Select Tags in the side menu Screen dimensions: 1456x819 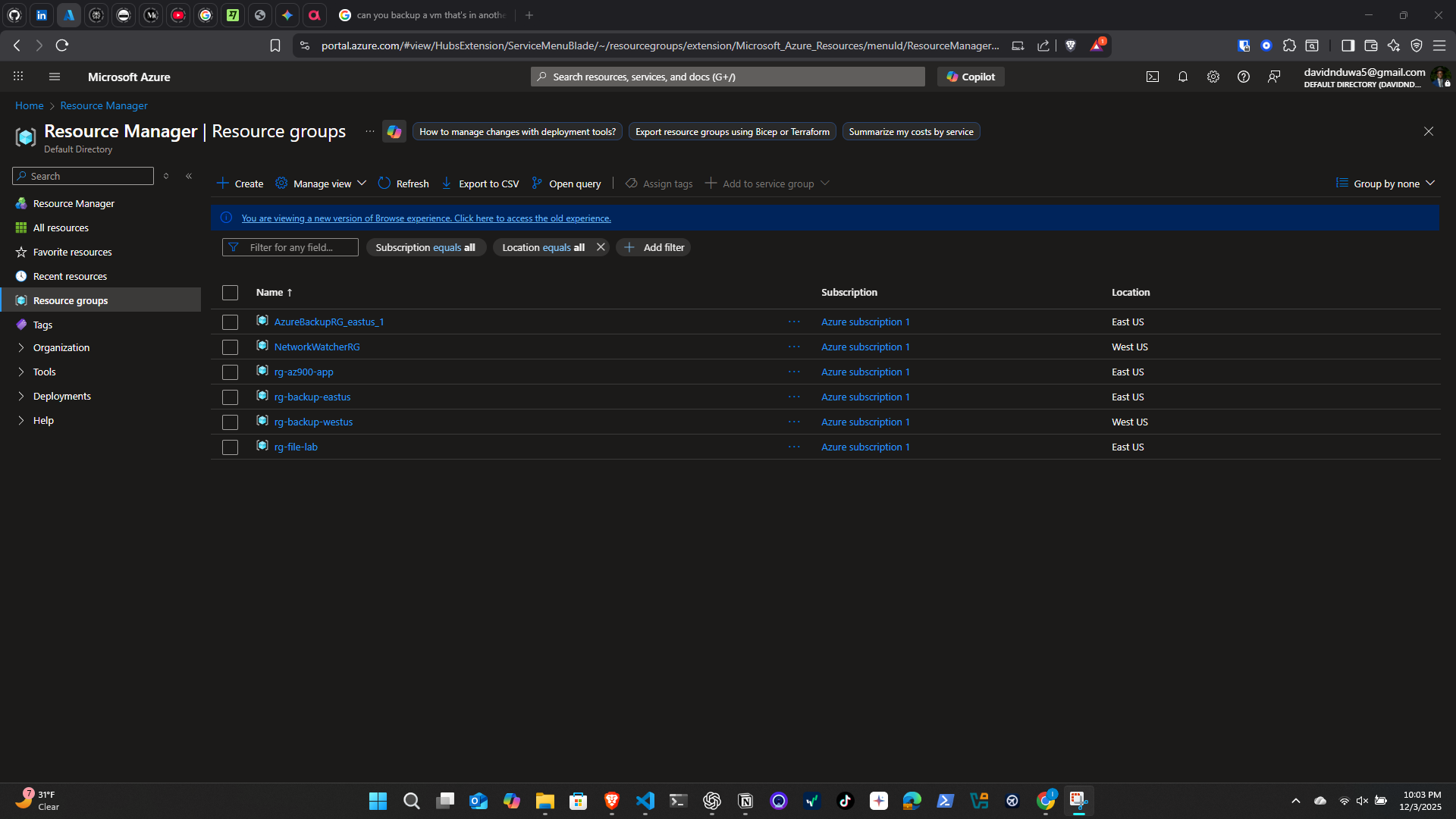42,325
